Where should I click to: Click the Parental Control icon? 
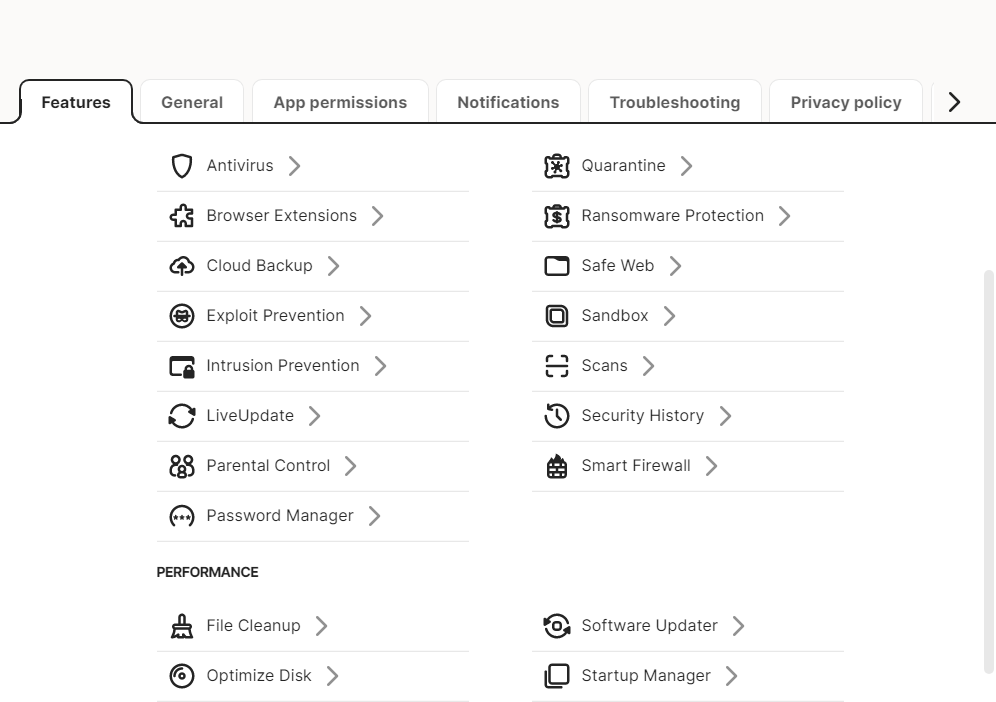(x=181, y=466)
